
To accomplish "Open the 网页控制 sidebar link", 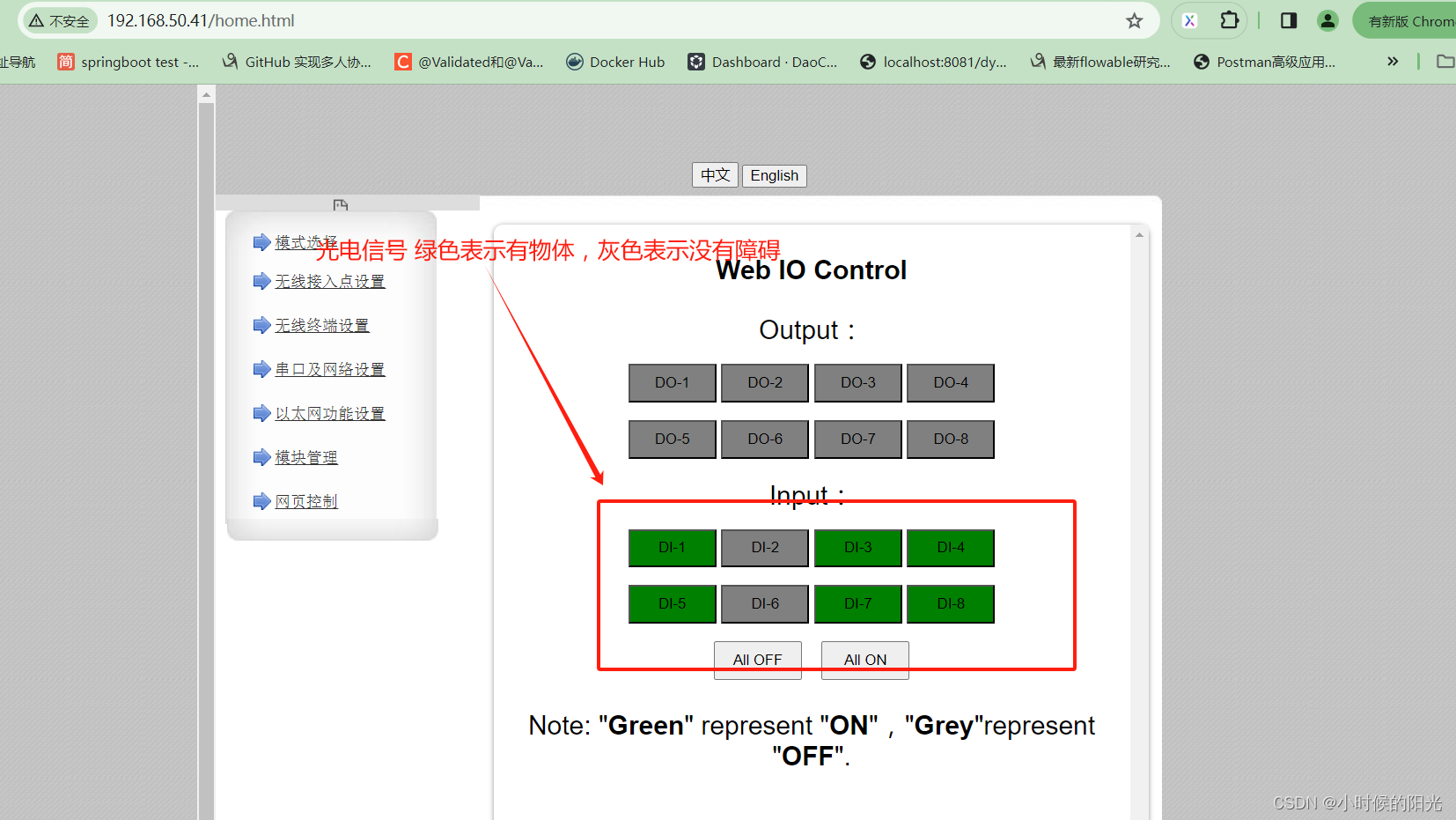I will click(306, 500).
